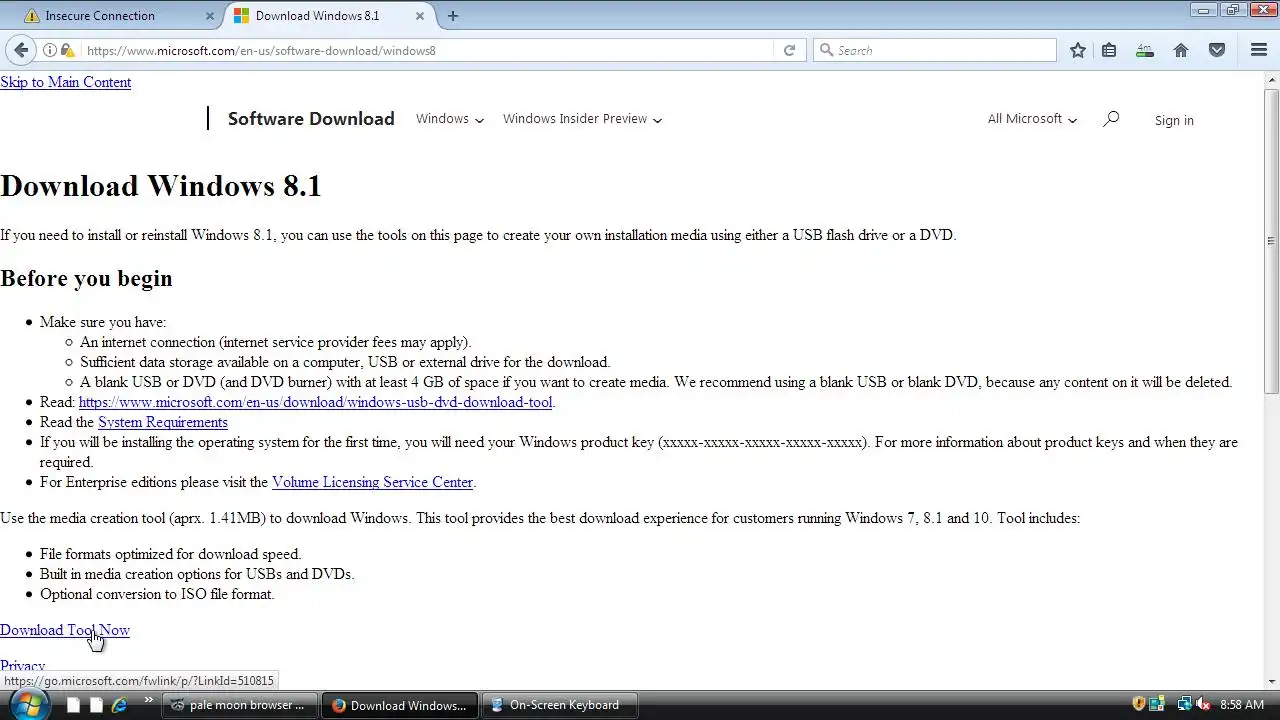This screenshot has height=720, width=1280.
Task: Click the padlock warning icon in address bar
Action: click(x=67, y=50)
